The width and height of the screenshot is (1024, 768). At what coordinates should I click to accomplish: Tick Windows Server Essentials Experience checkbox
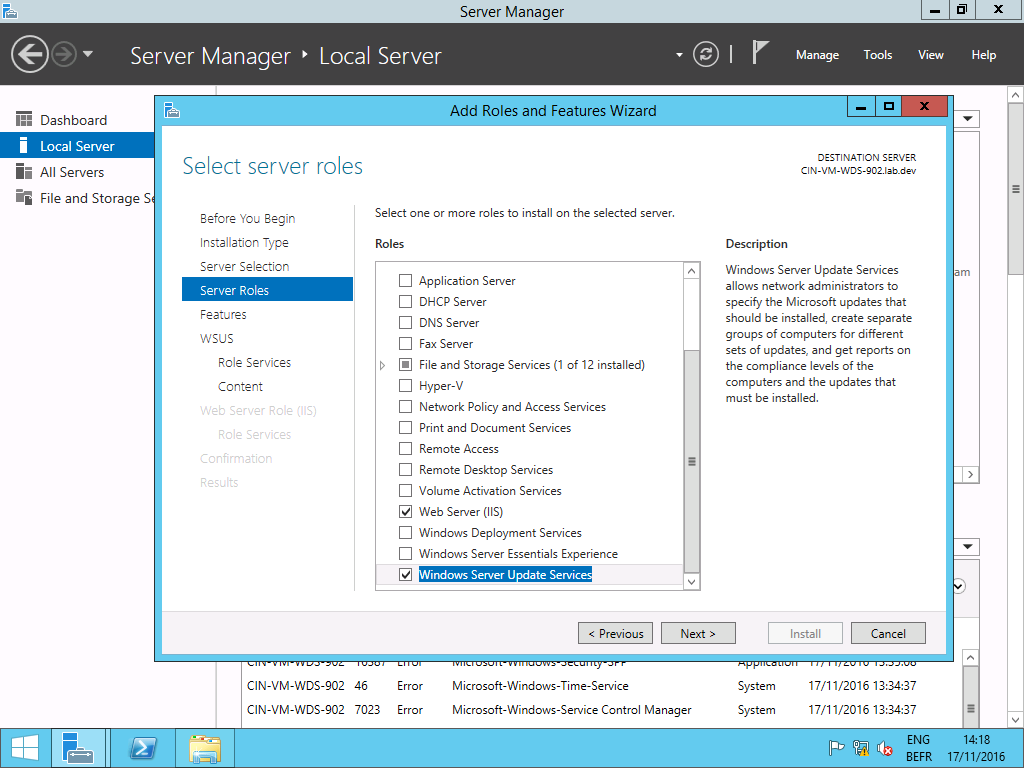point(406,554)
